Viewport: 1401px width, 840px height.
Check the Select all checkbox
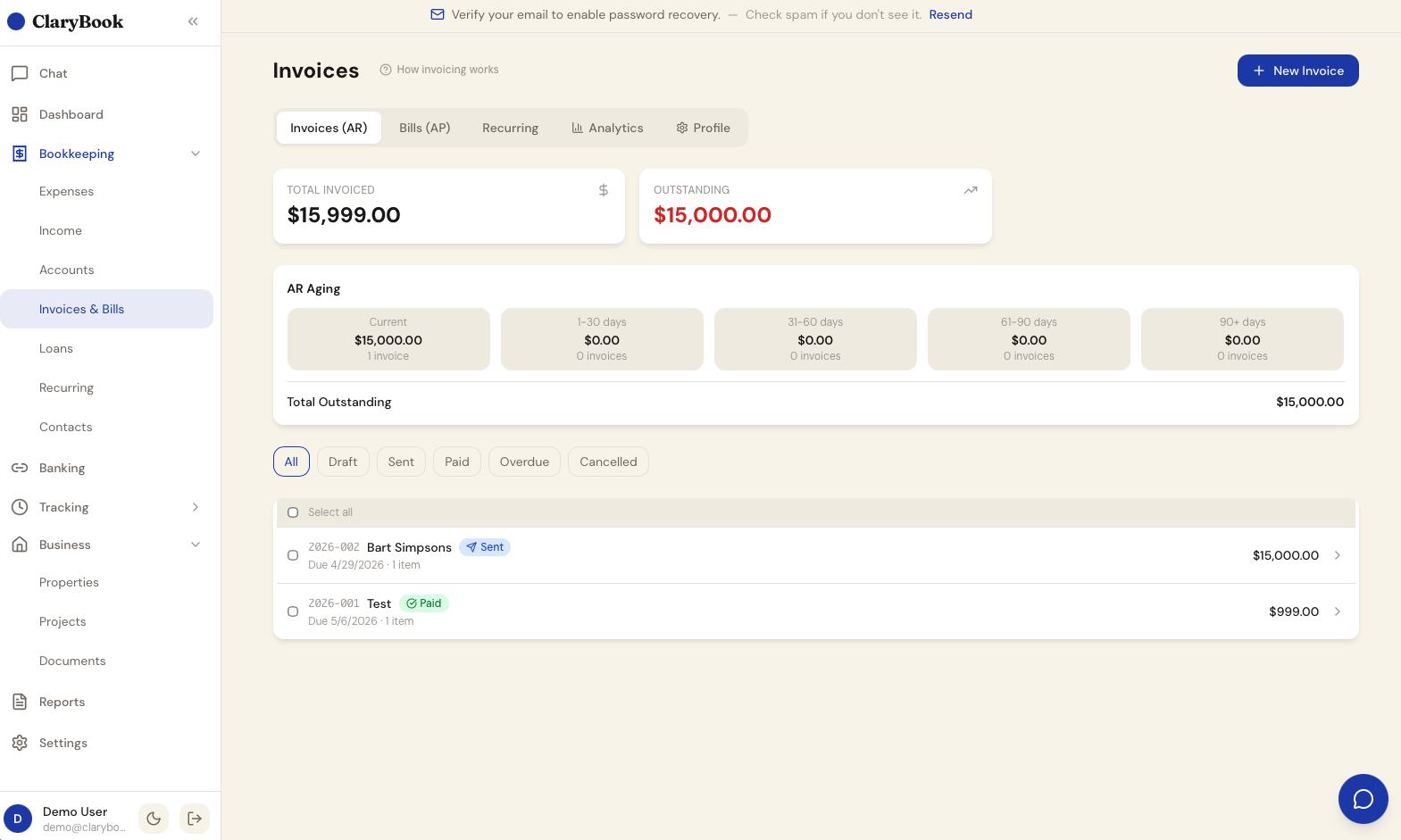tap(293, 512)
